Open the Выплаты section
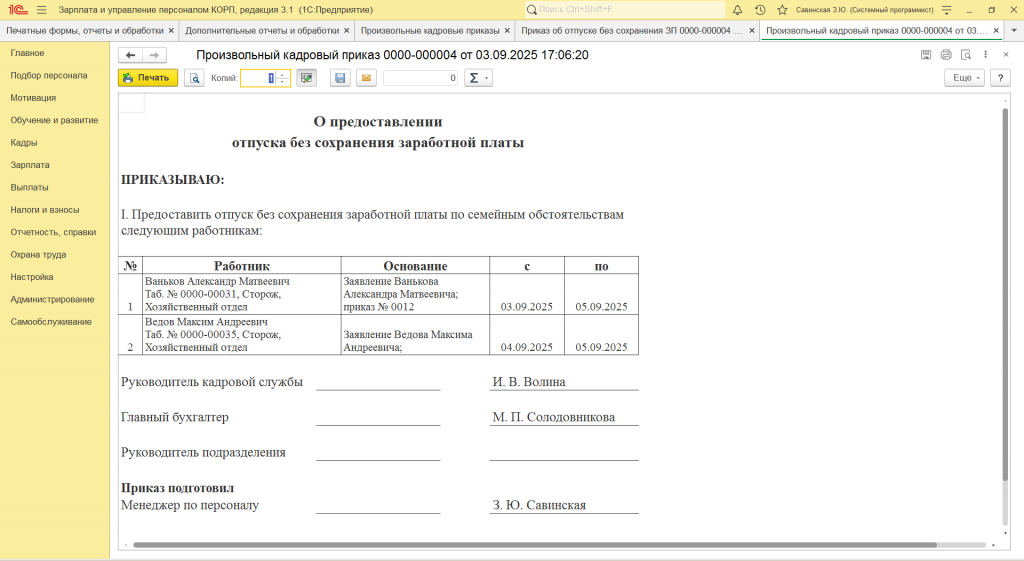 [x=29, y=187]
